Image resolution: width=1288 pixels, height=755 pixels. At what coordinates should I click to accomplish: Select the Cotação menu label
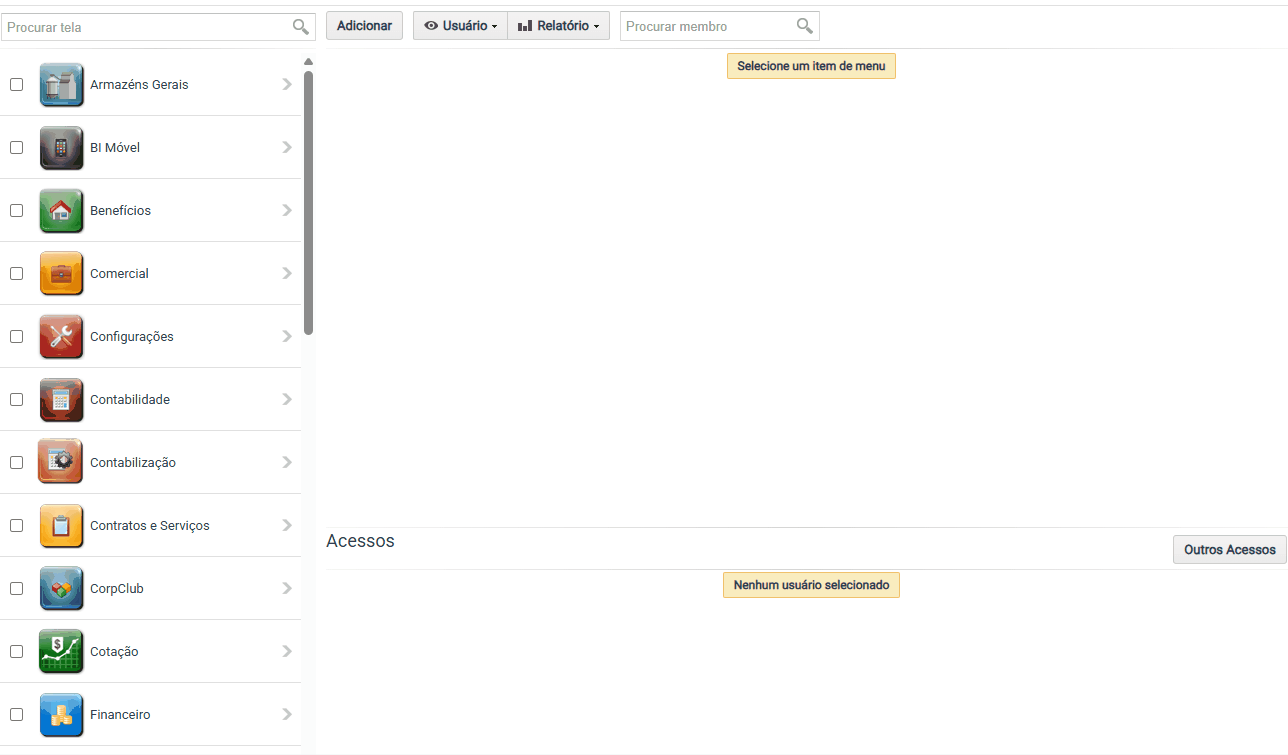click(114, 652)
